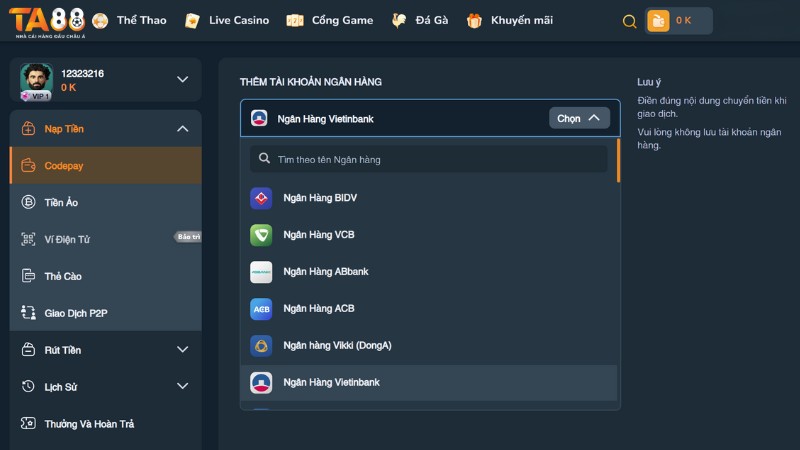The image size is (800, 450).
Task: Click the bank search magnifier icon
Action: click(264, 159)
